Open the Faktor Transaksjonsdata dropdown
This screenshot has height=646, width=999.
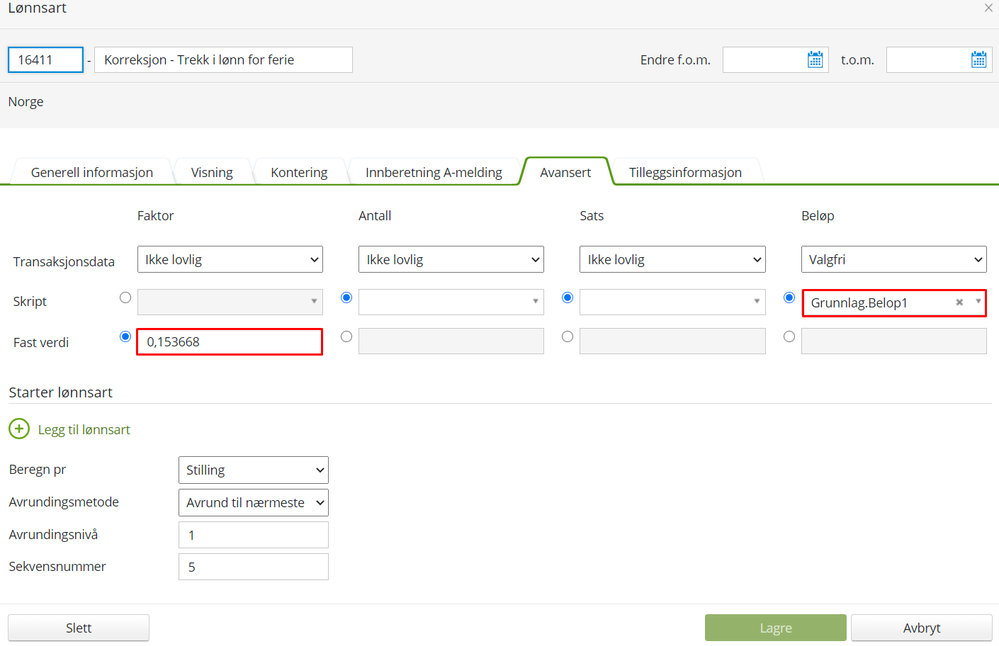click(x=230, y=260)
